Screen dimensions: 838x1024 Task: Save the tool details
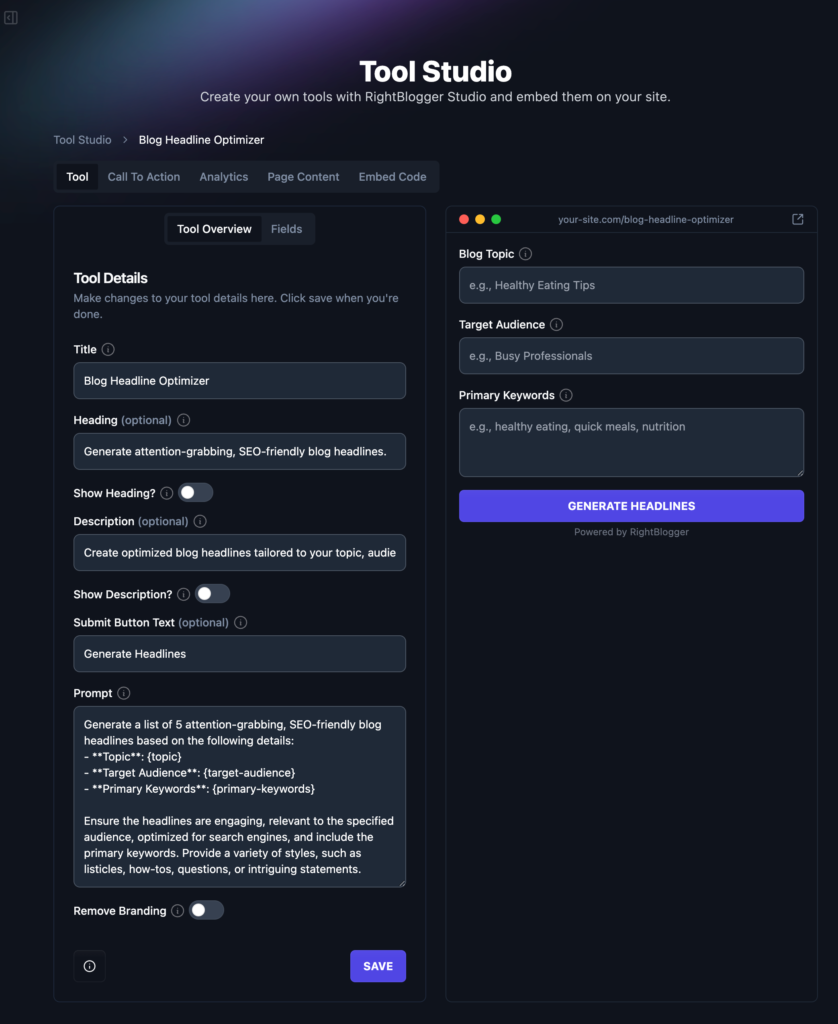point(377,966)
